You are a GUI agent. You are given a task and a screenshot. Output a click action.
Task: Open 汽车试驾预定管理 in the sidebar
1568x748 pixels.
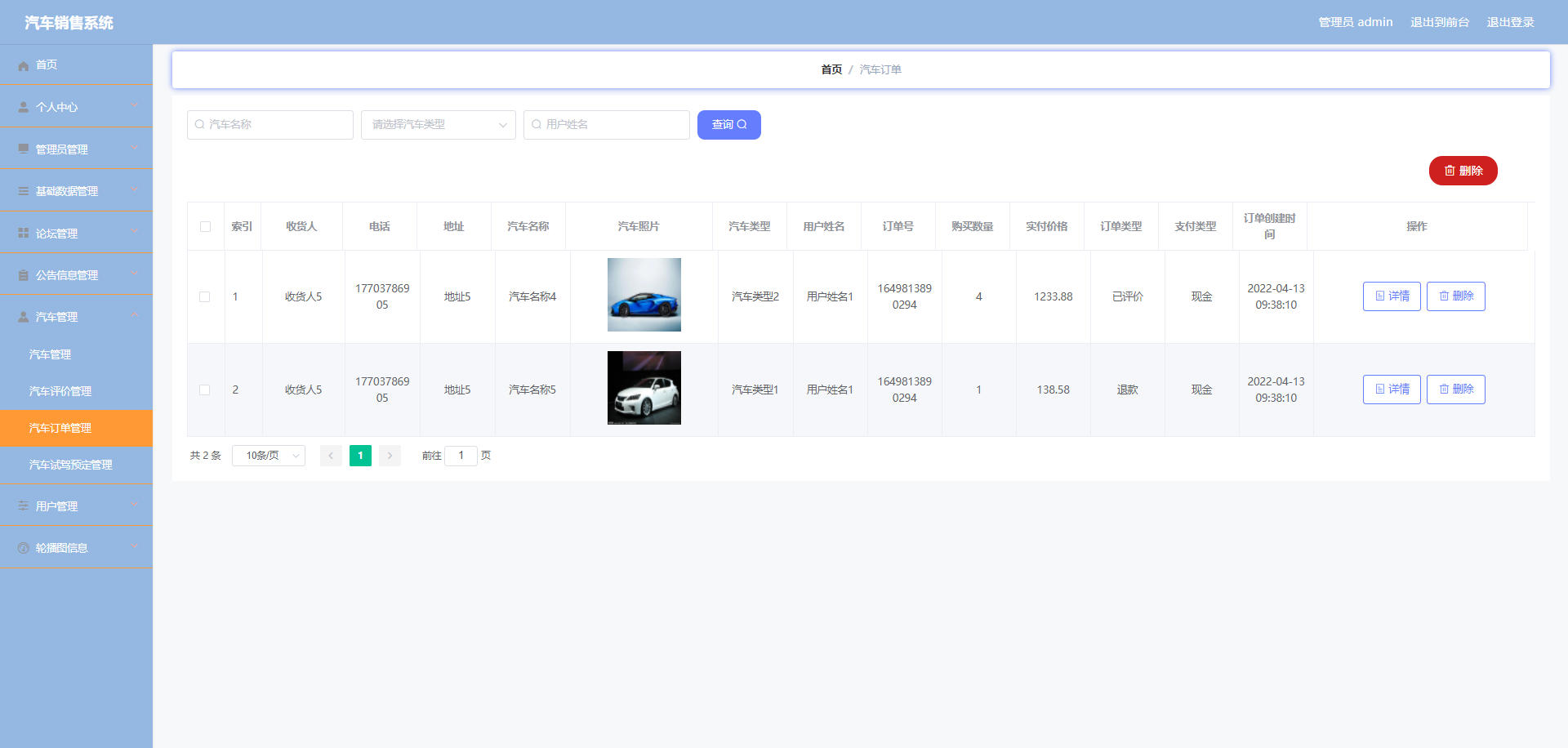coord(70,465)
